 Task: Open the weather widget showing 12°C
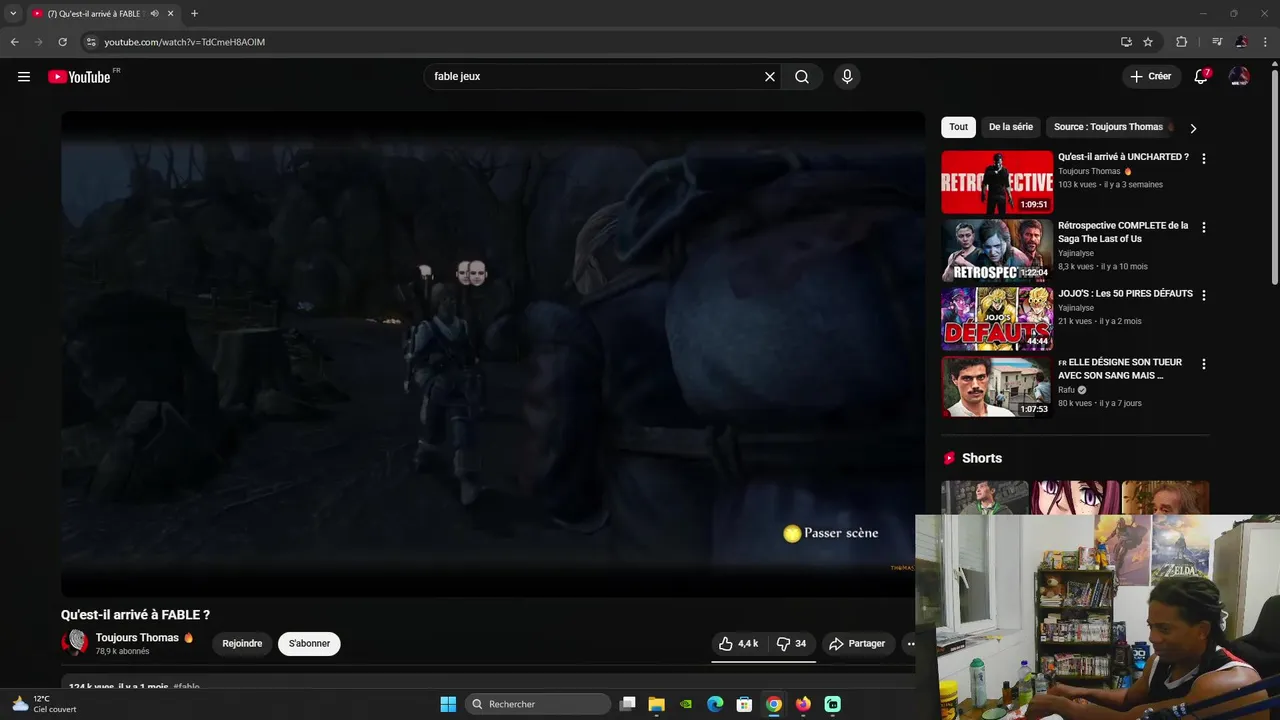pos(44,704)
